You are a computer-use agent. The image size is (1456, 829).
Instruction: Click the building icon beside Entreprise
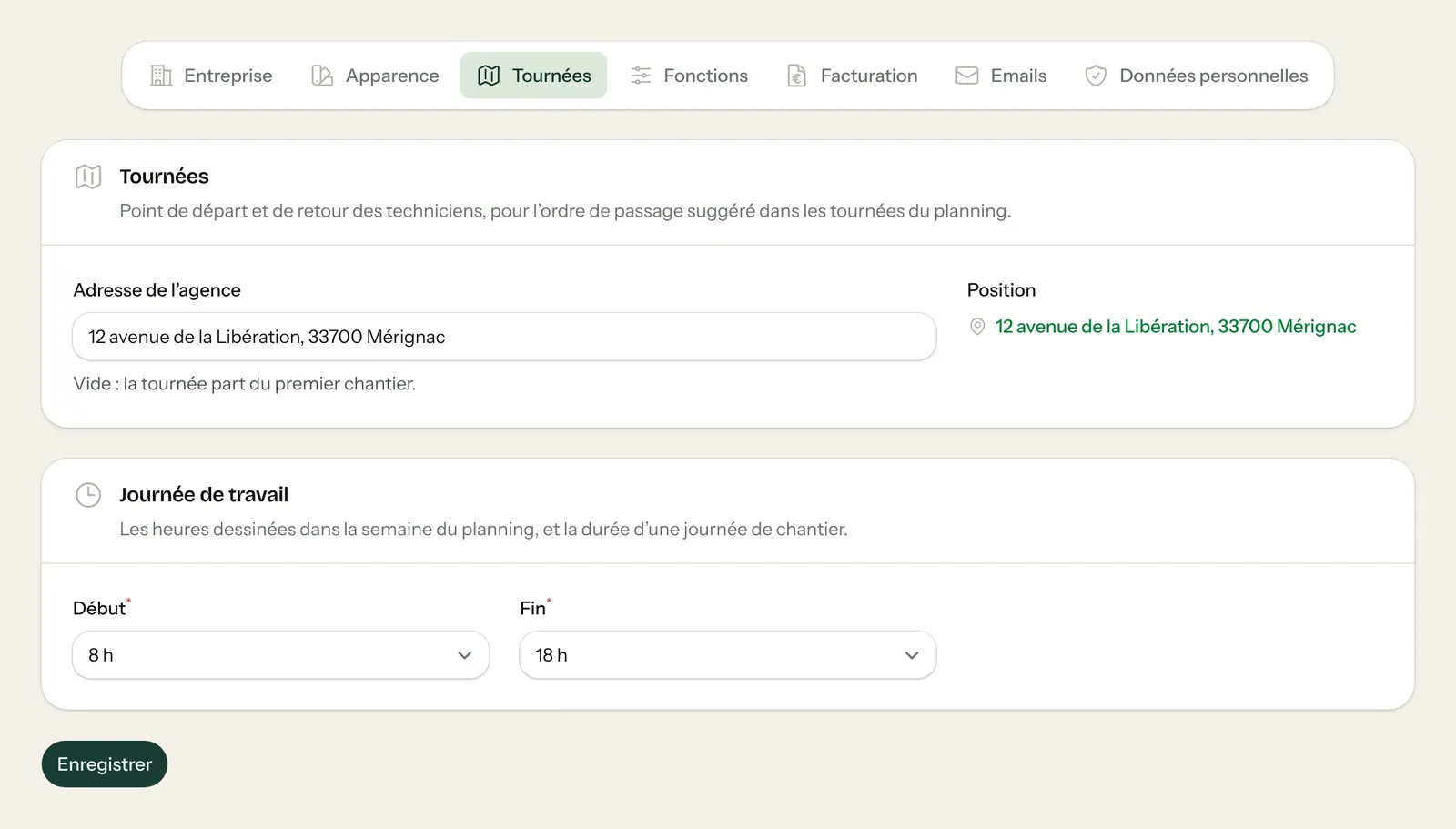click(161, 76)
